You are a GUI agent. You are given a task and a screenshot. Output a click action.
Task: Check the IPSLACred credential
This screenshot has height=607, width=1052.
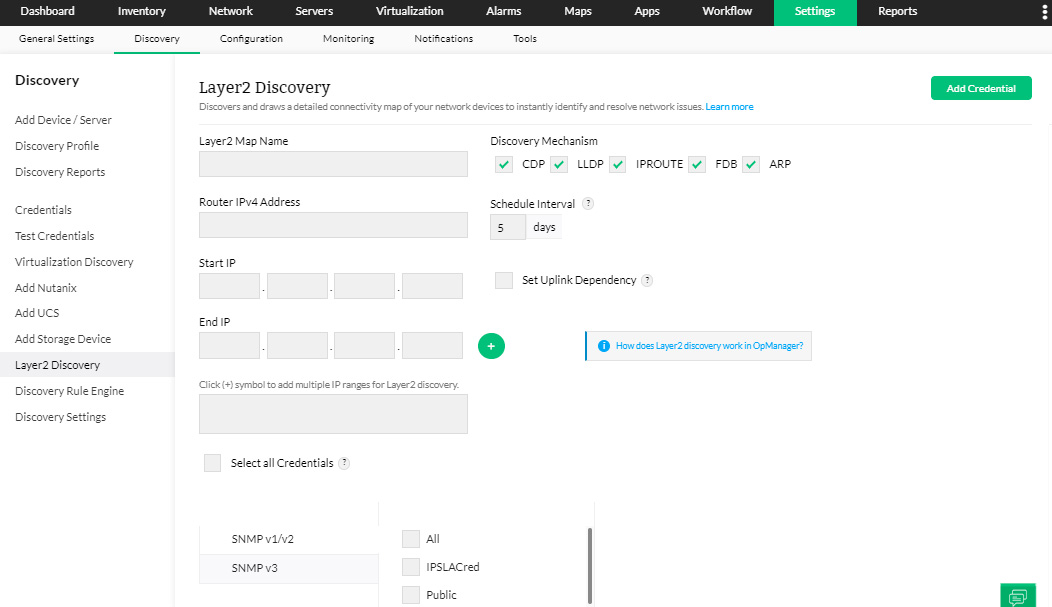tap(410, 566)
